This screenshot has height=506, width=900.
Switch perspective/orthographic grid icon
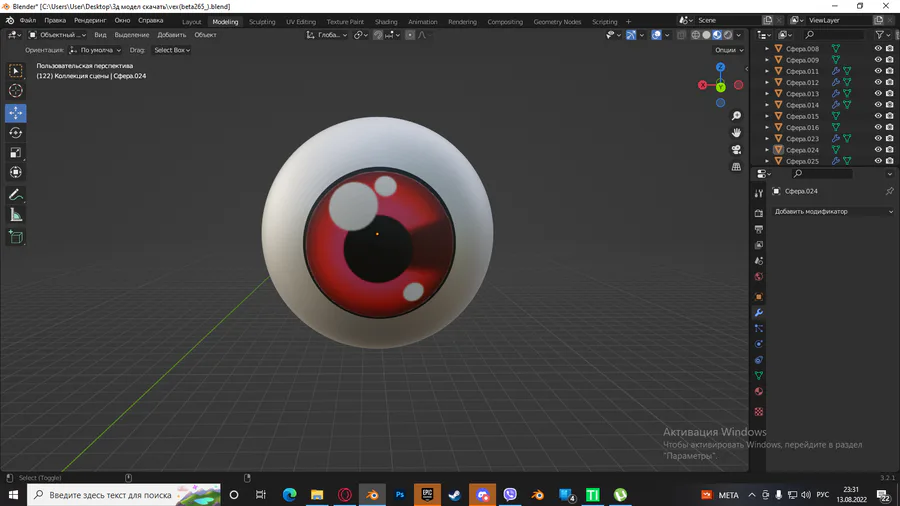(x=736, y=166)
